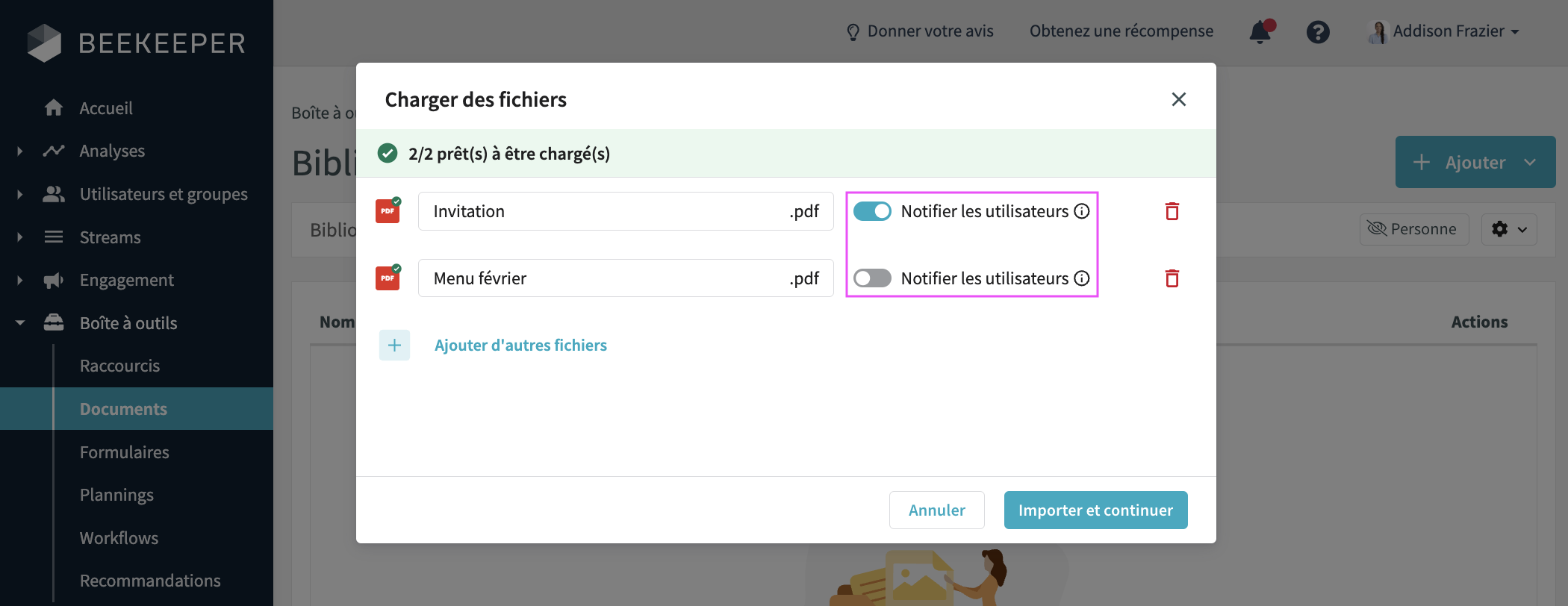Click info icon beside Invitation notify toggle
The image size is (1568, 606).
(1082, 211)
